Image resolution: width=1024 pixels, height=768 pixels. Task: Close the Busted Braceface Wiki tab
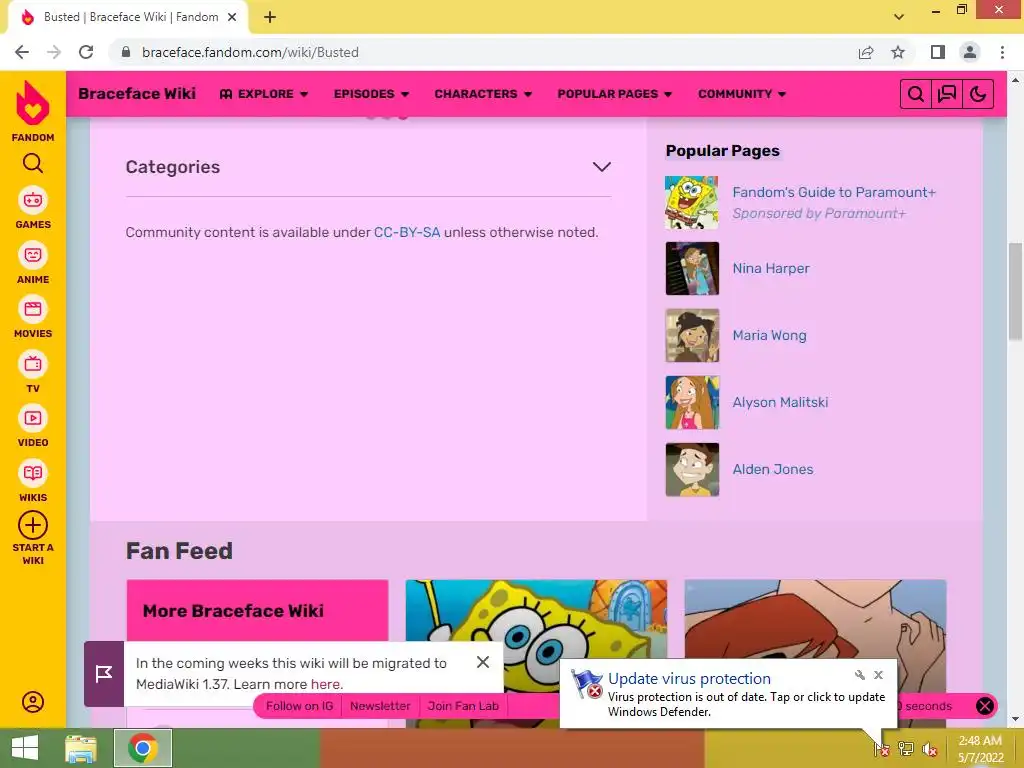point(232,17)
